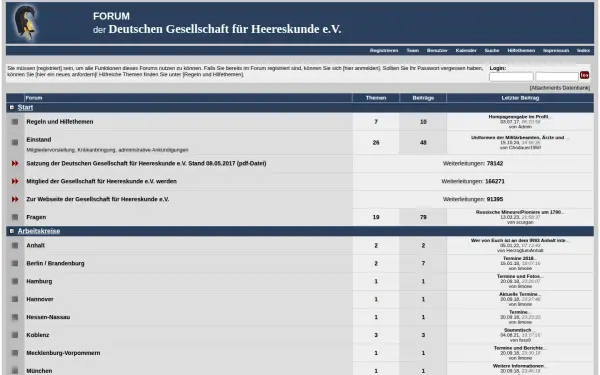The height and width of the screenshot is (375, 600).
Task: Click the status icon beside Hannover forum
Action: (x=15, y=299)
